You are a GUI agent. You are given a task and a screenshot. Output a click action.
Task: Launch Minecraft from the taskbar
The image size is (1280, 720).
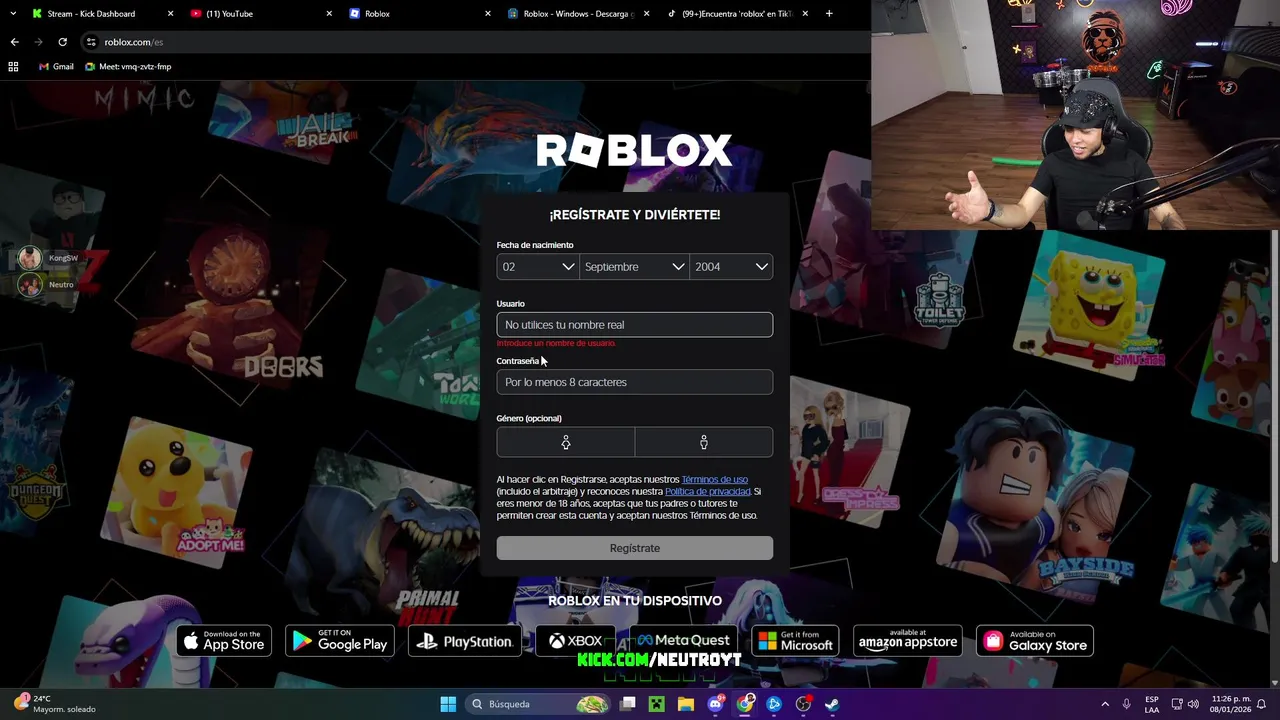point(657,704)
